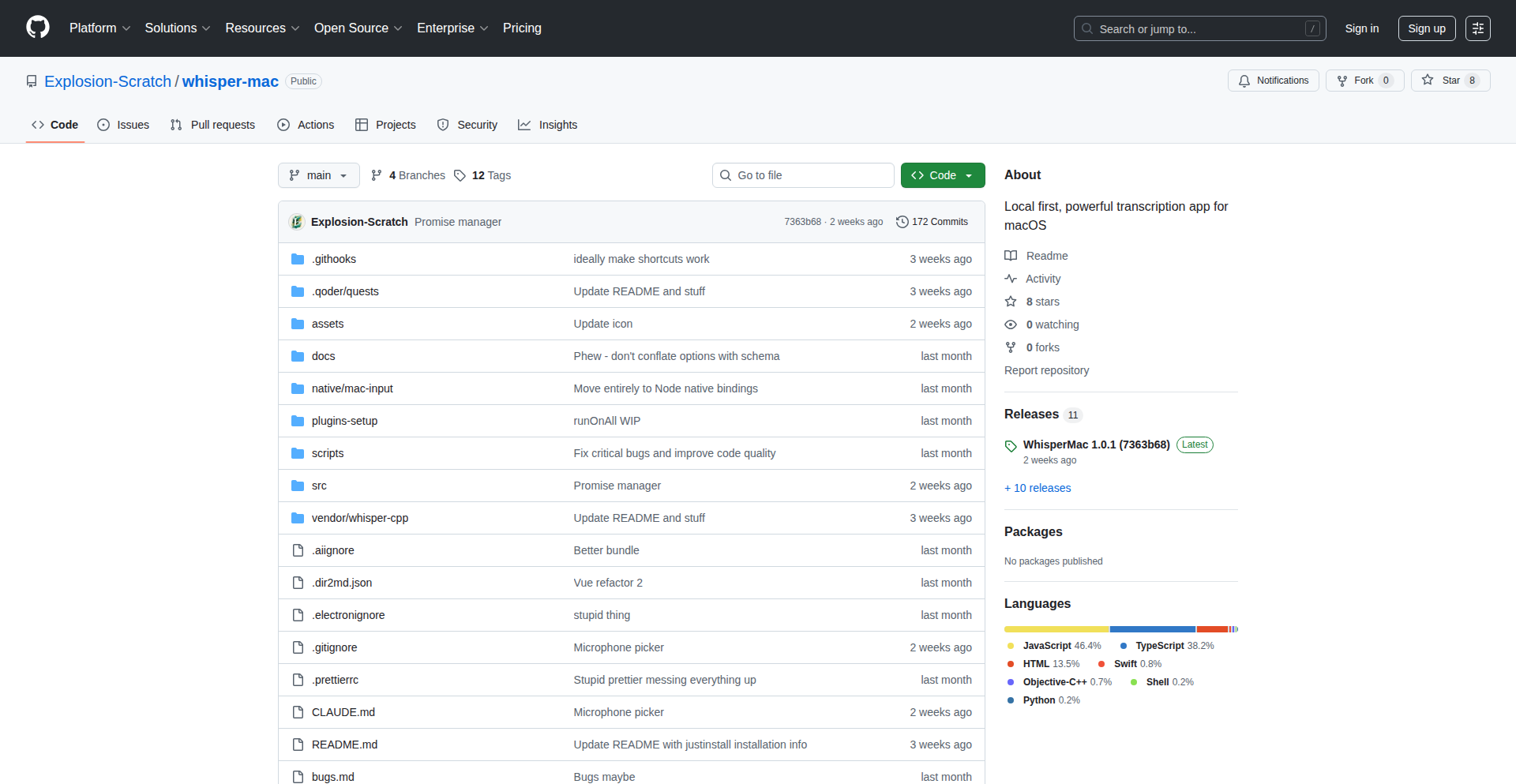The width and height of the screenshot is (1516, 784).
Task: Fork the repository
Action: [1364, 81]
